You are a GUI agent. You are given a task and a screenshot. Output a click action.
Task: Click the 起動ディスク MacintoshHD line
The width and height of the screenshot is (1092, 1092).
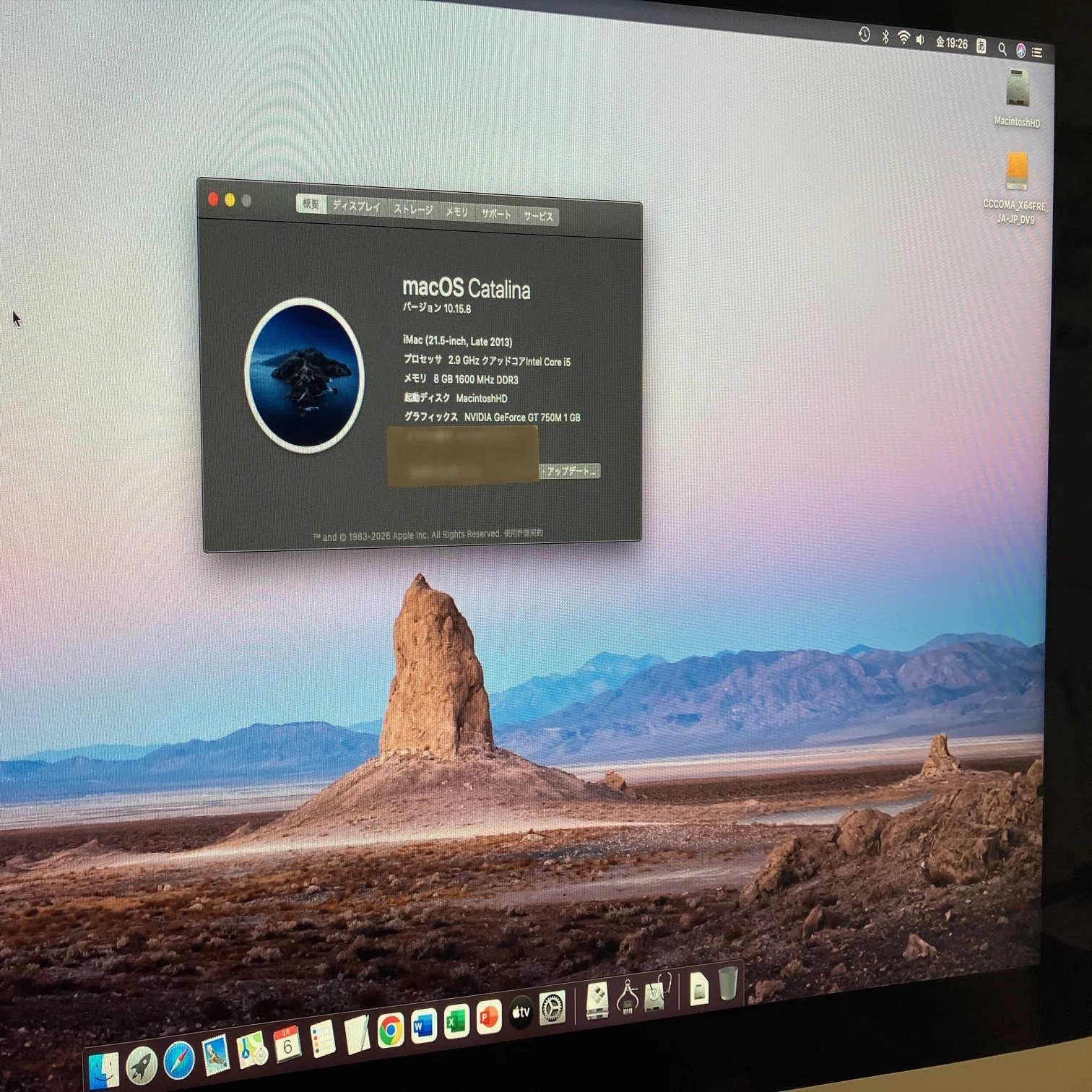click(456, 398)
